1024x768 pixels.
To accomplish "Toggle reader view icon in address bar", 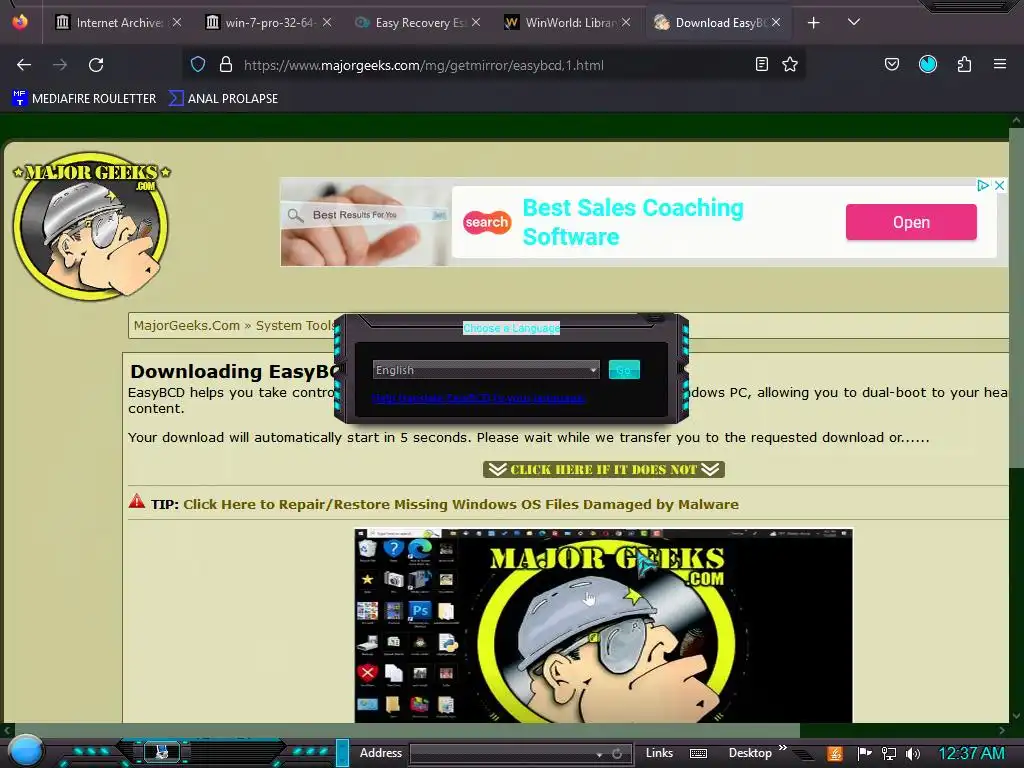I will (761, 64).
